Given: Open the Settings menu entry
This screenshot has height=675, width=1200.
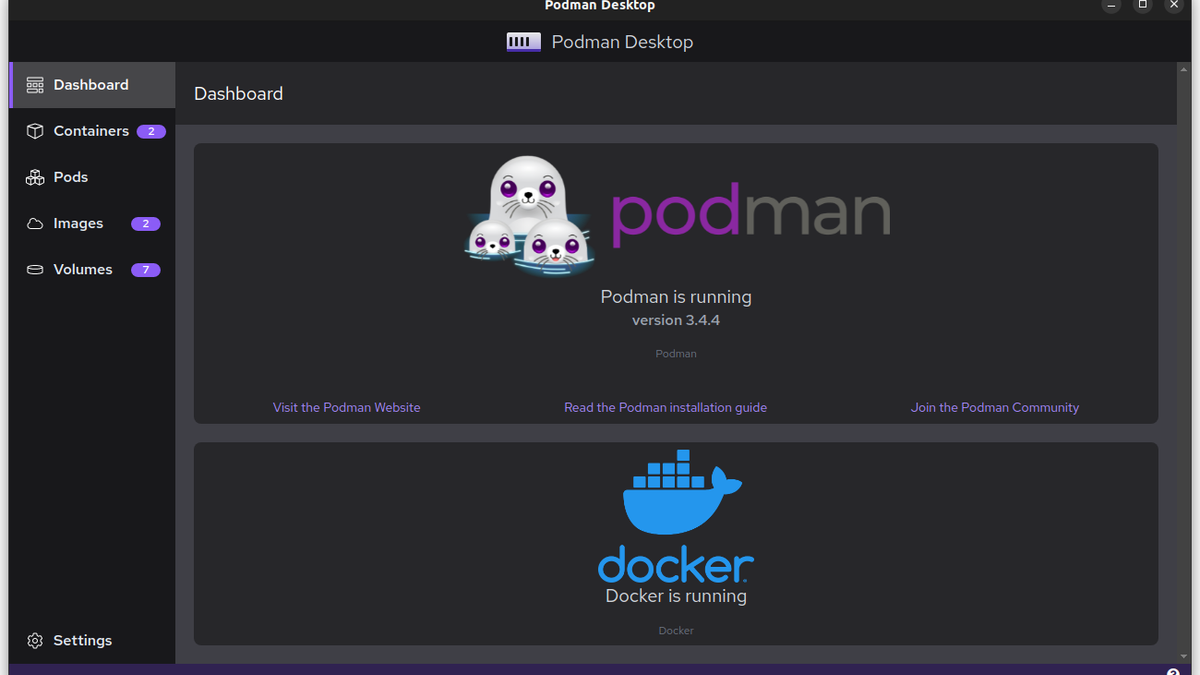Looking at the screenshot, I should [x=82, y=640].
